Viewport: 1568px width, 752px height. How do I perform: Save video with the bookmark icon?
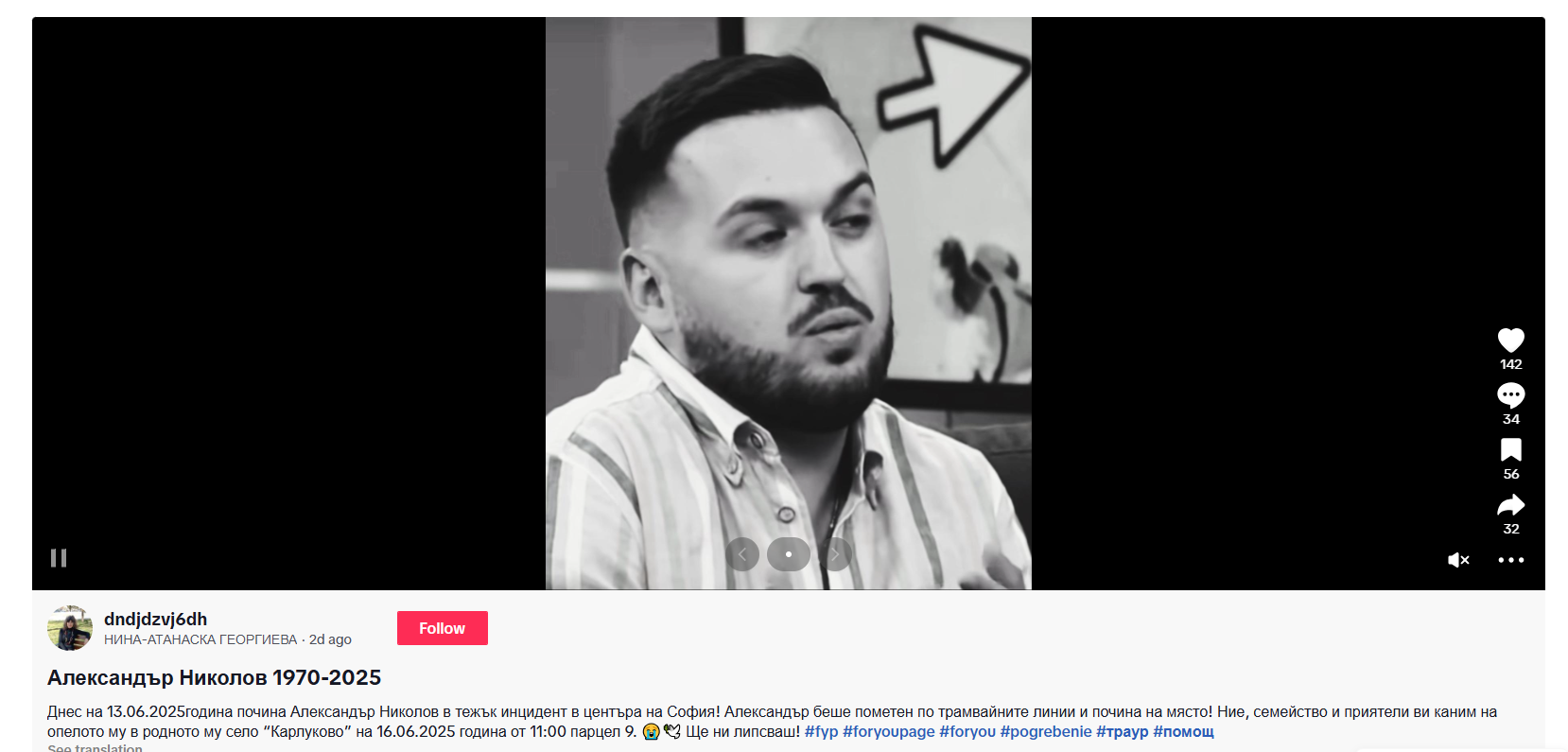[1510, 449]
